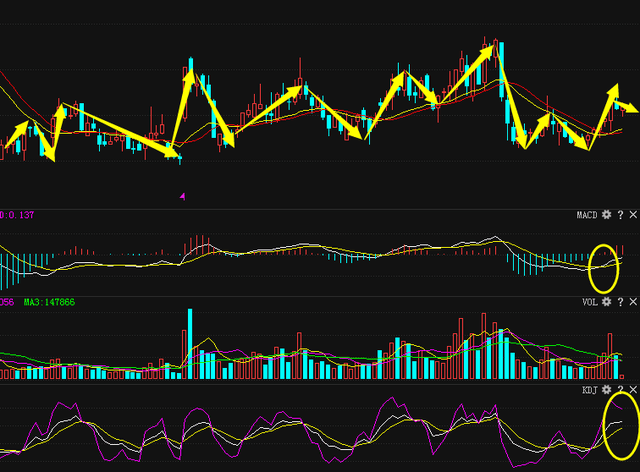Screen dimensions: 640x472
Task: Close the KDJ indicator panel
Action: tap(633, 388)
